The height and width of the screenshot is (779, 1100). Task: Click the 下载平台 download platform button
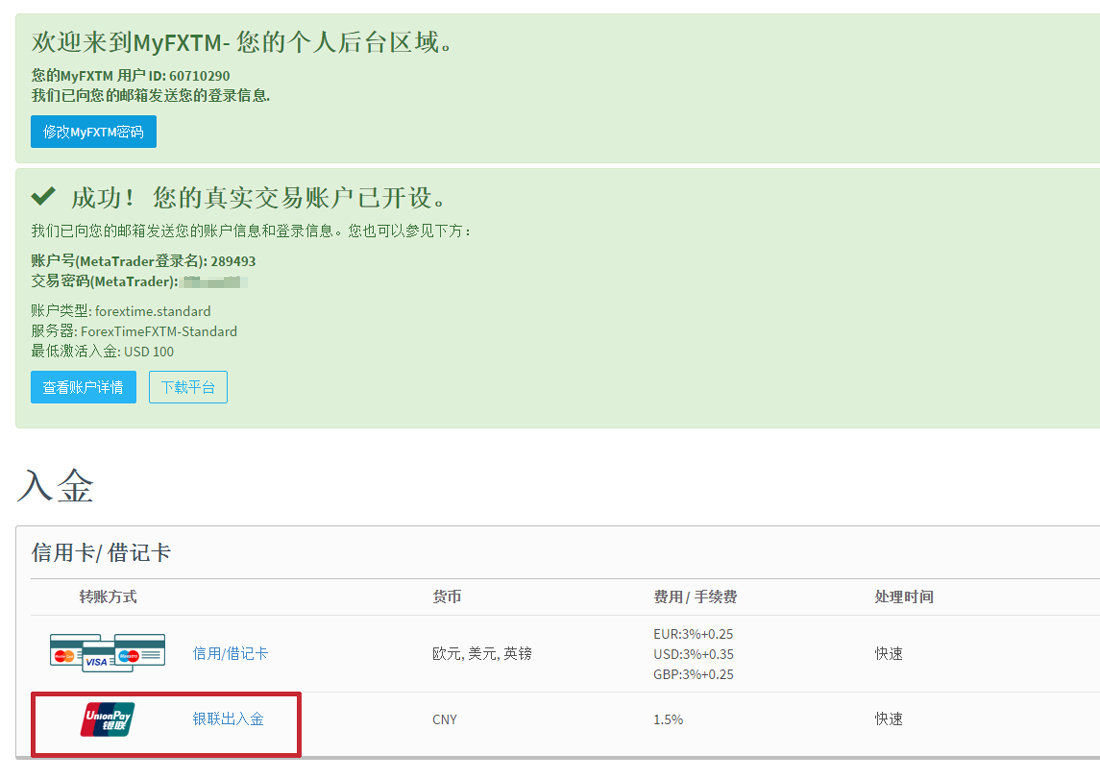tap(188, 387)
